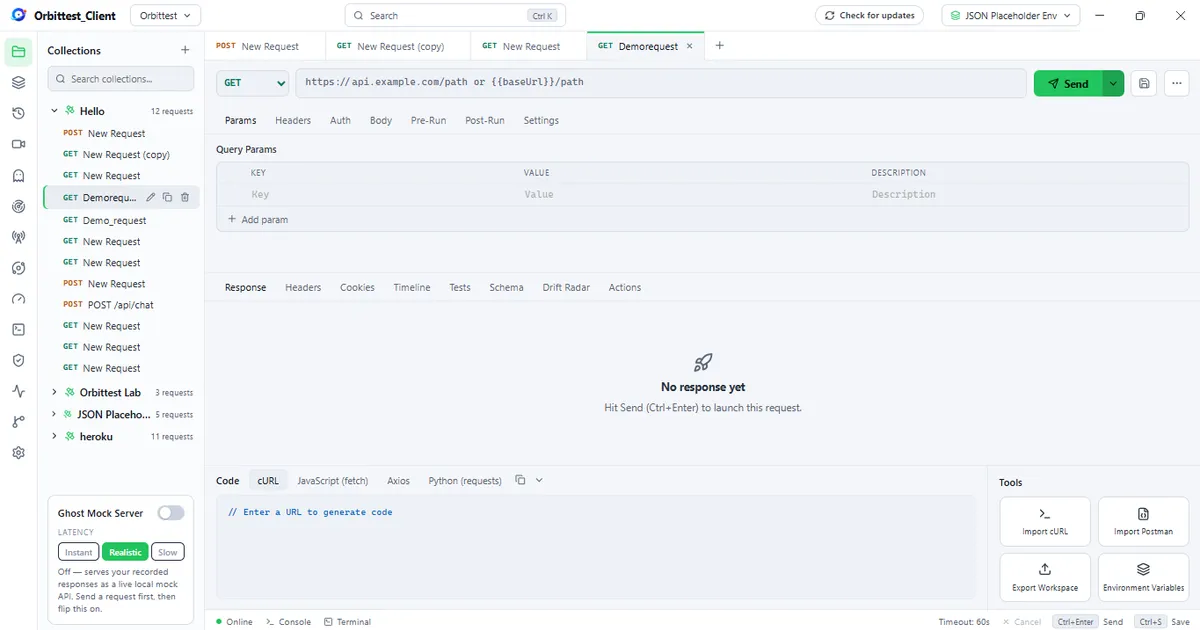Open the broadcast antenna sidebar icon
Image resolution: width=1200 pixels, height=630 pixels.
click(x=18, y=237)
